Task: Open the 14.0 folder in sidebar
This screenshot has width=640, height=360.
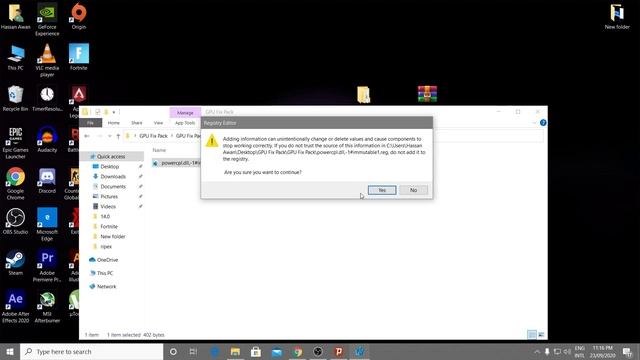Action: [105, 216]
